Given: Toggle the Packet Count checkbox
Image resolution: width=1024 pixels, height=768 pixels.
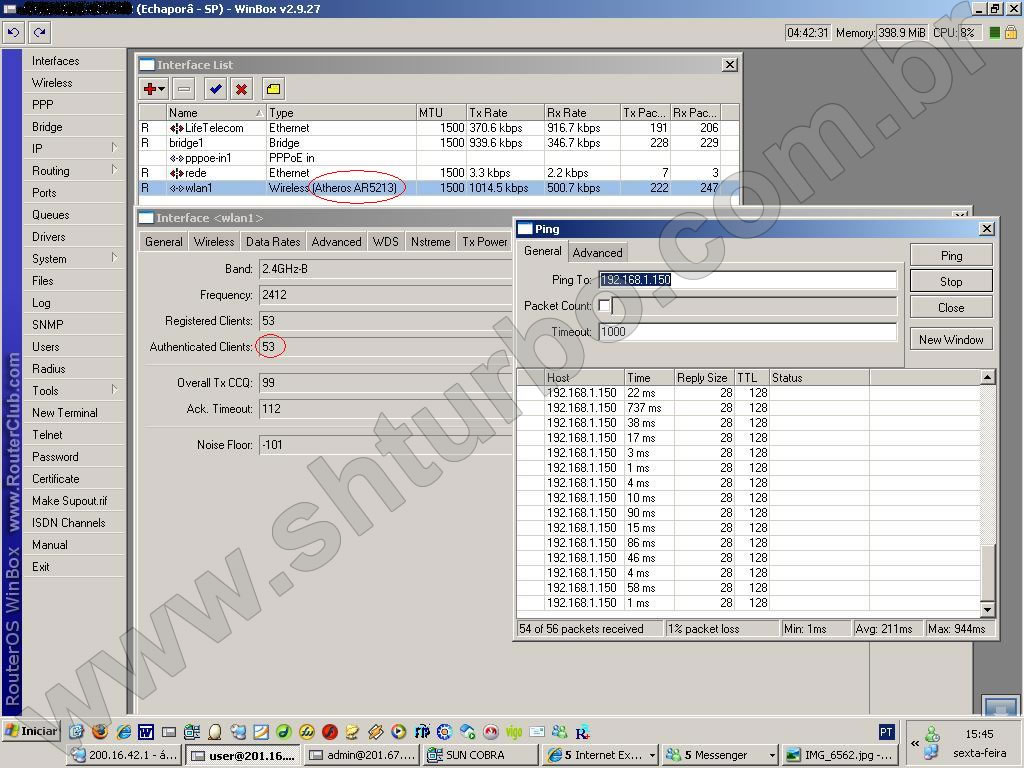Looking at the screenshot, I should (x=604, y=306).
